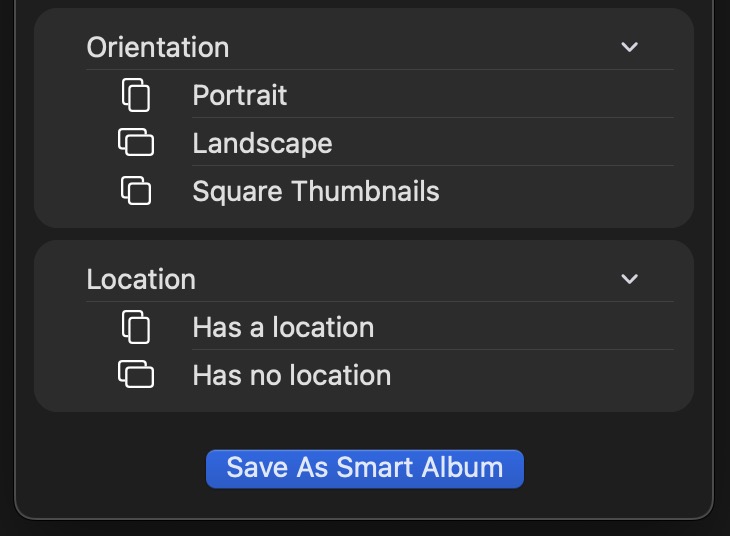Choose the Landscape filter label
The width and height of the screenshot is (730, 536).
coord(262,143)
